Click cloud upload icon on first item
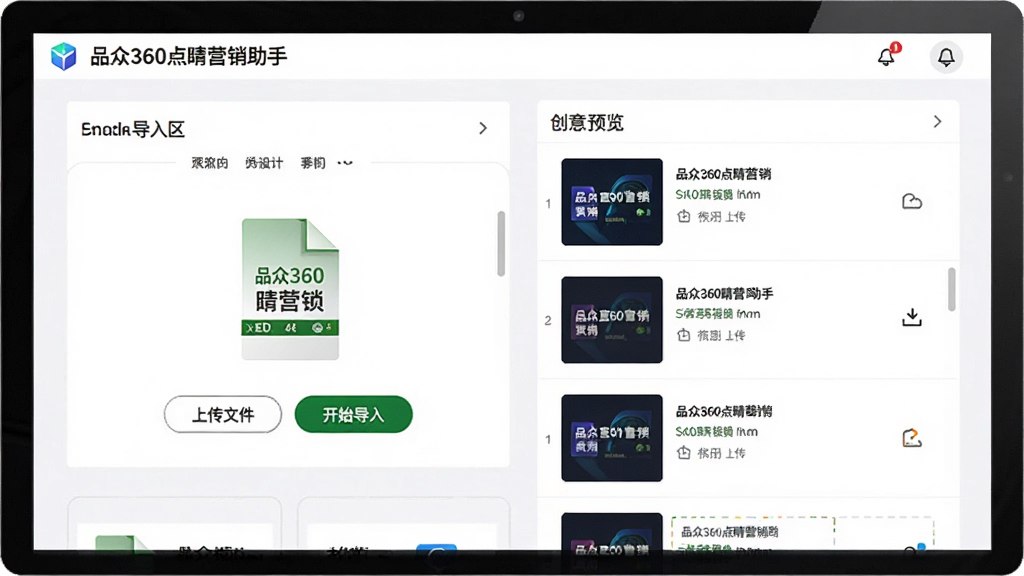The width and height of the screenshot is (1024, 576). (912, 201)
